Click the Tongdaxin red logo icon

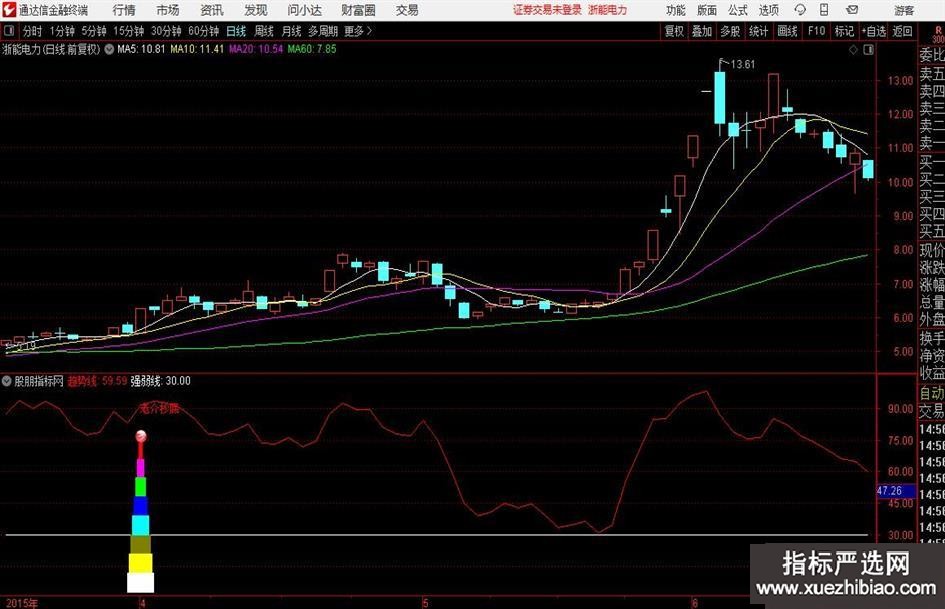tap(9, 10)
